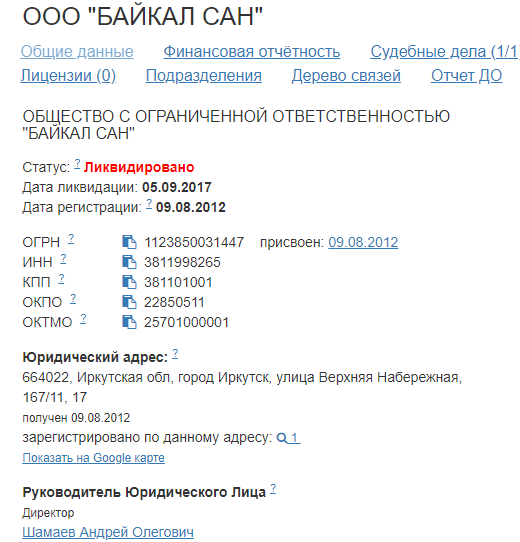Select the ОГРН number 1123850031447

click(x=194, y=242)
